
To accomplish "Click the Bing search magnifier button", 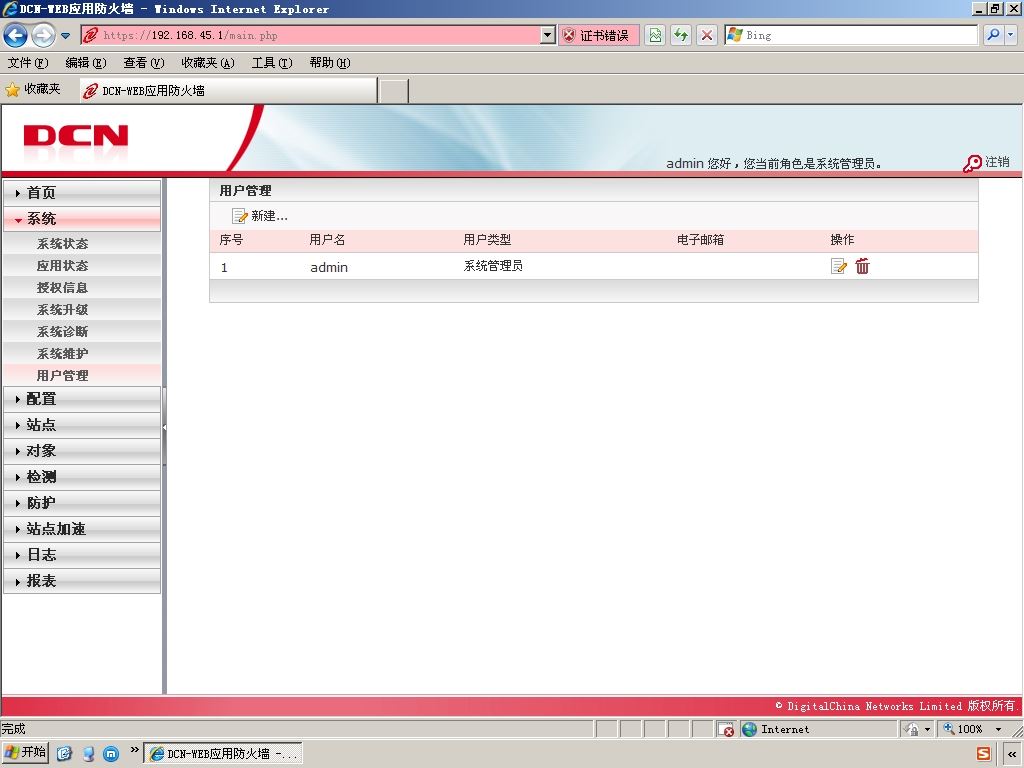I will pyautogui.click(x=993, y=35).
